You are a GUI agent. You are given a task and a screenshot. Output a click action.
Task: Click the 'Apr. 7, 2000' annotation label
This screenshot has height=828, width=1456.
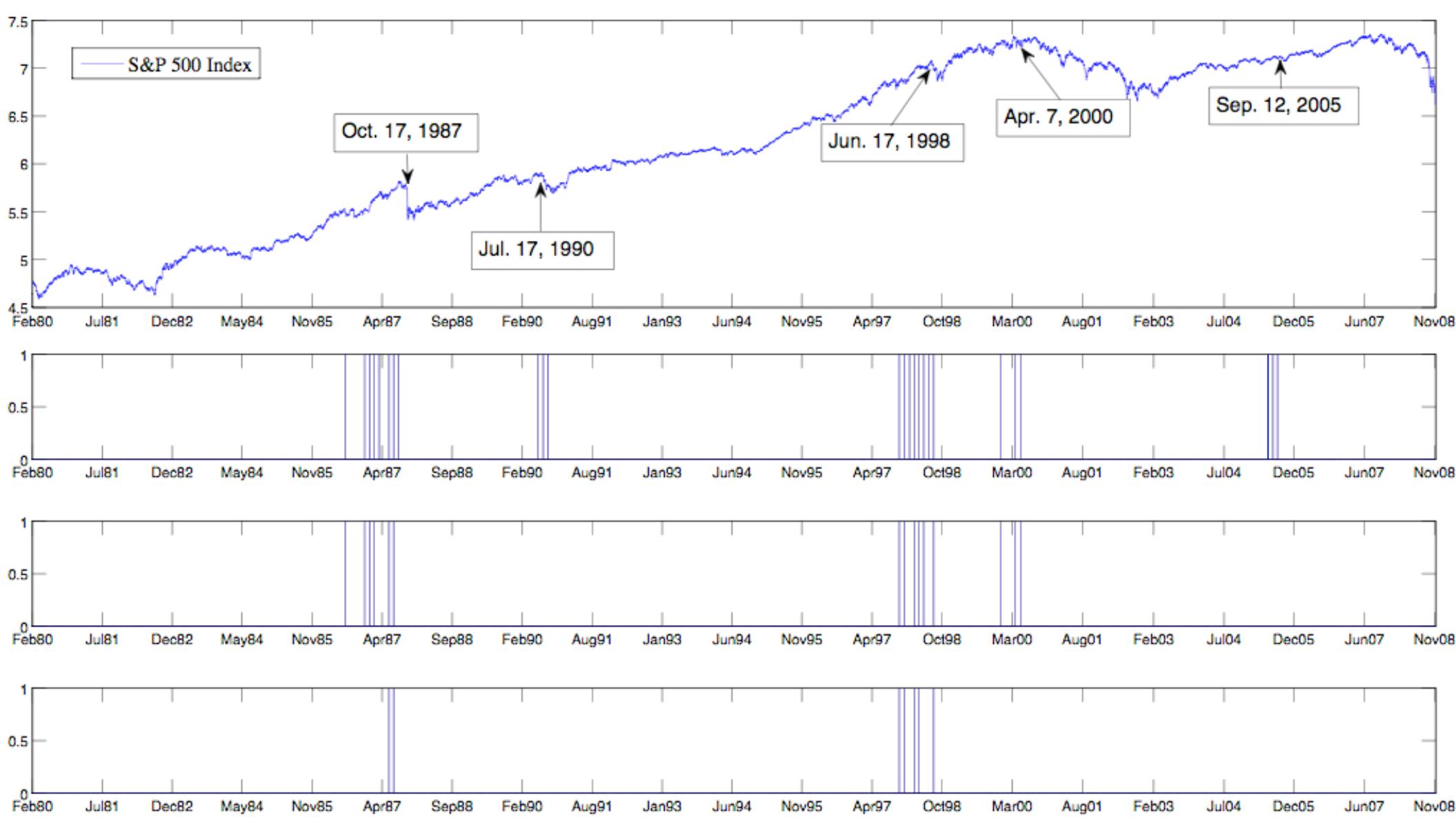(1062, 117)
